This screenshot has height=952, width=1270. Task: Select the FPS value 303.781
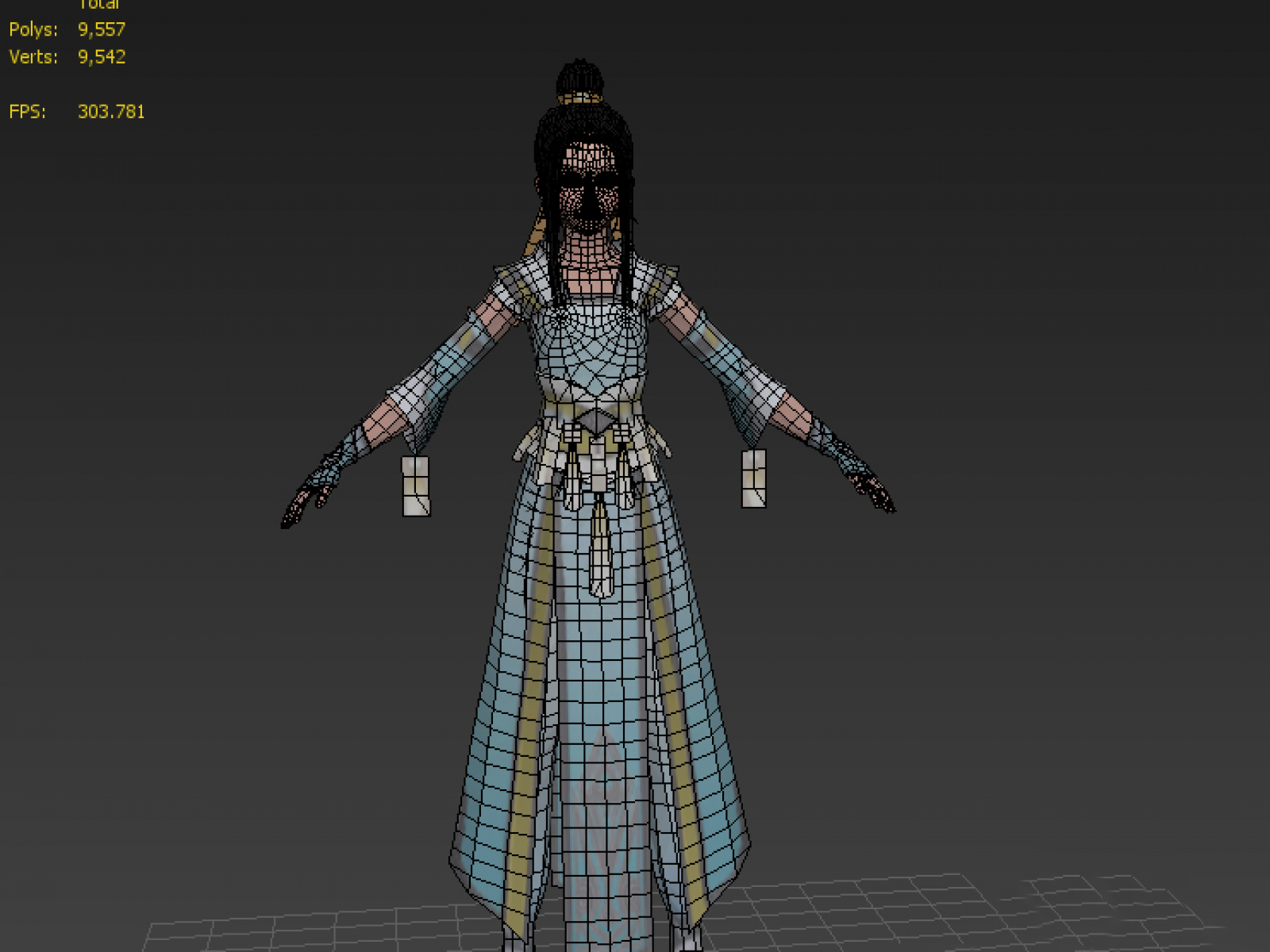coord(111,112)
